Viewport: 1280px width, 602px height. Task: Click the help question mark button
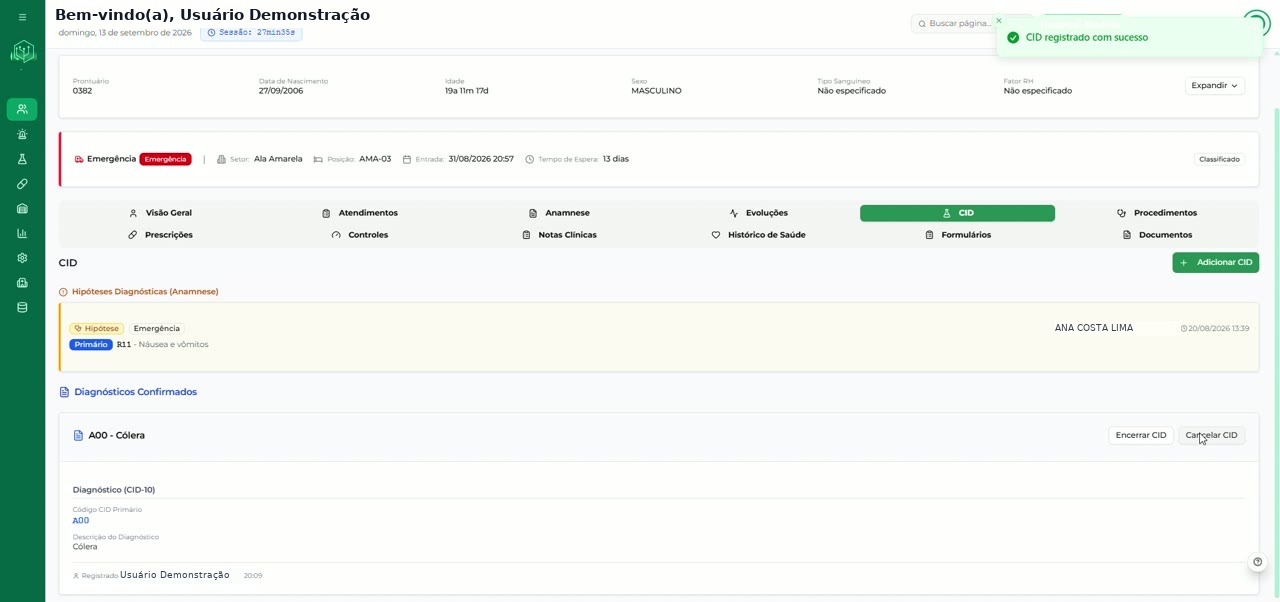click(1258, 562)
